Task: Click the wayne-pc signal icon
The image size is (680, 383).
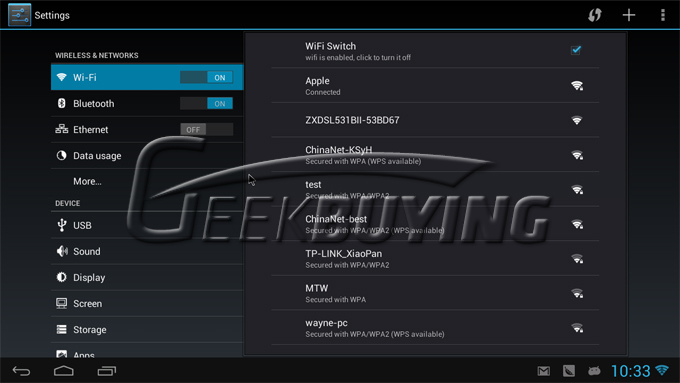Action: click(x=577, y=328)
